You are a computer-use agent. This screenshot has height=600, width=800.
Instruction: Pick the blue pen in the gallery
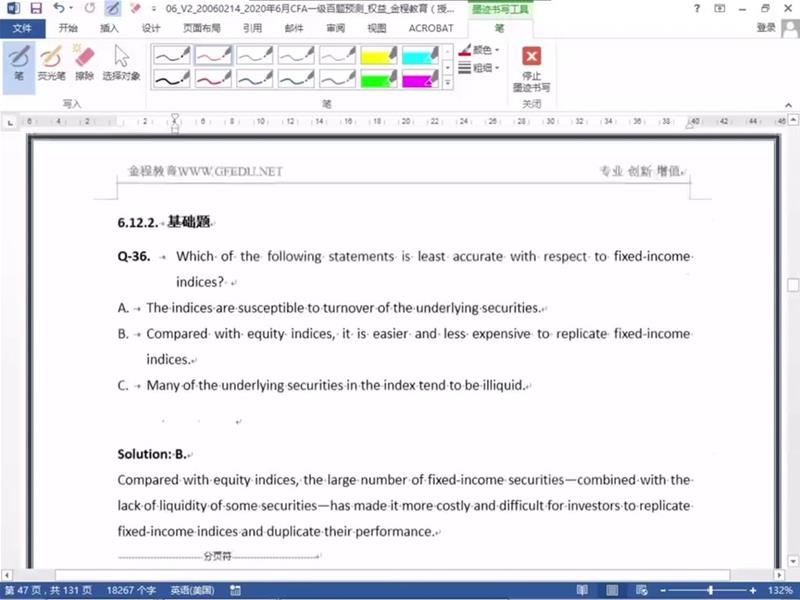tap(255, 79)
